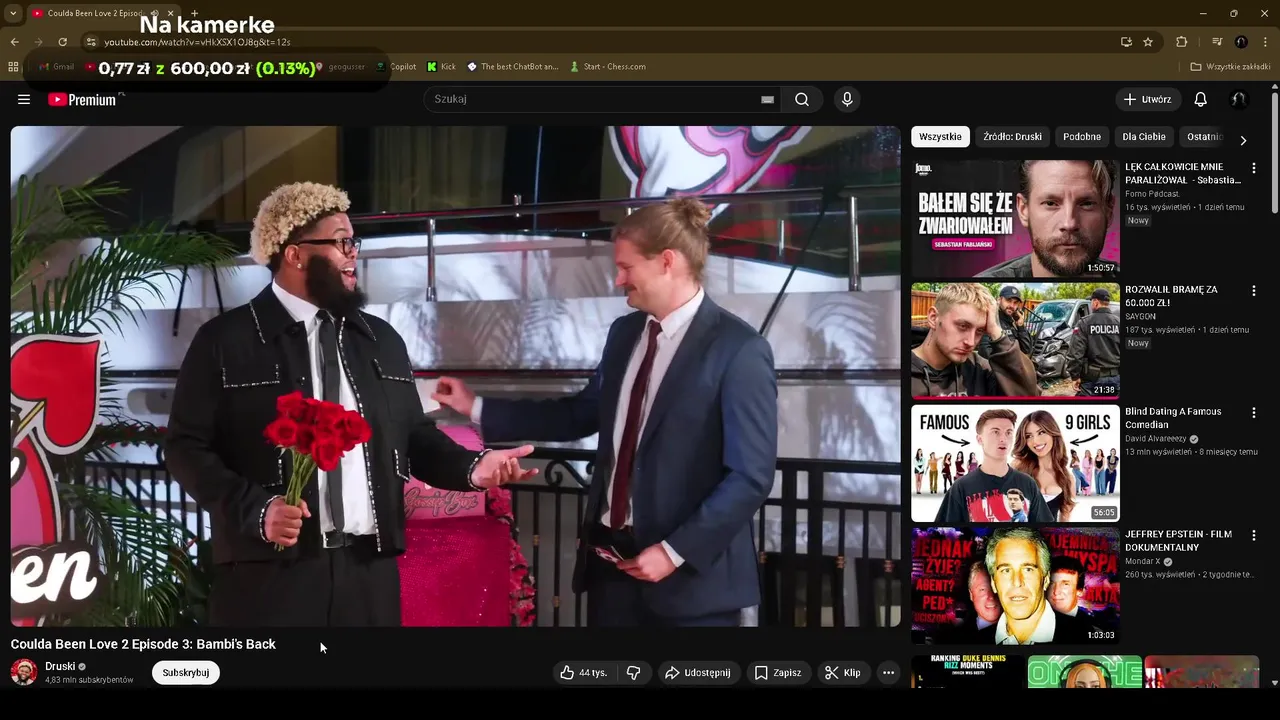This screenshot has width=1280, height=720.
Task: Open The best ChatBot bookmark
Action: 512,67
